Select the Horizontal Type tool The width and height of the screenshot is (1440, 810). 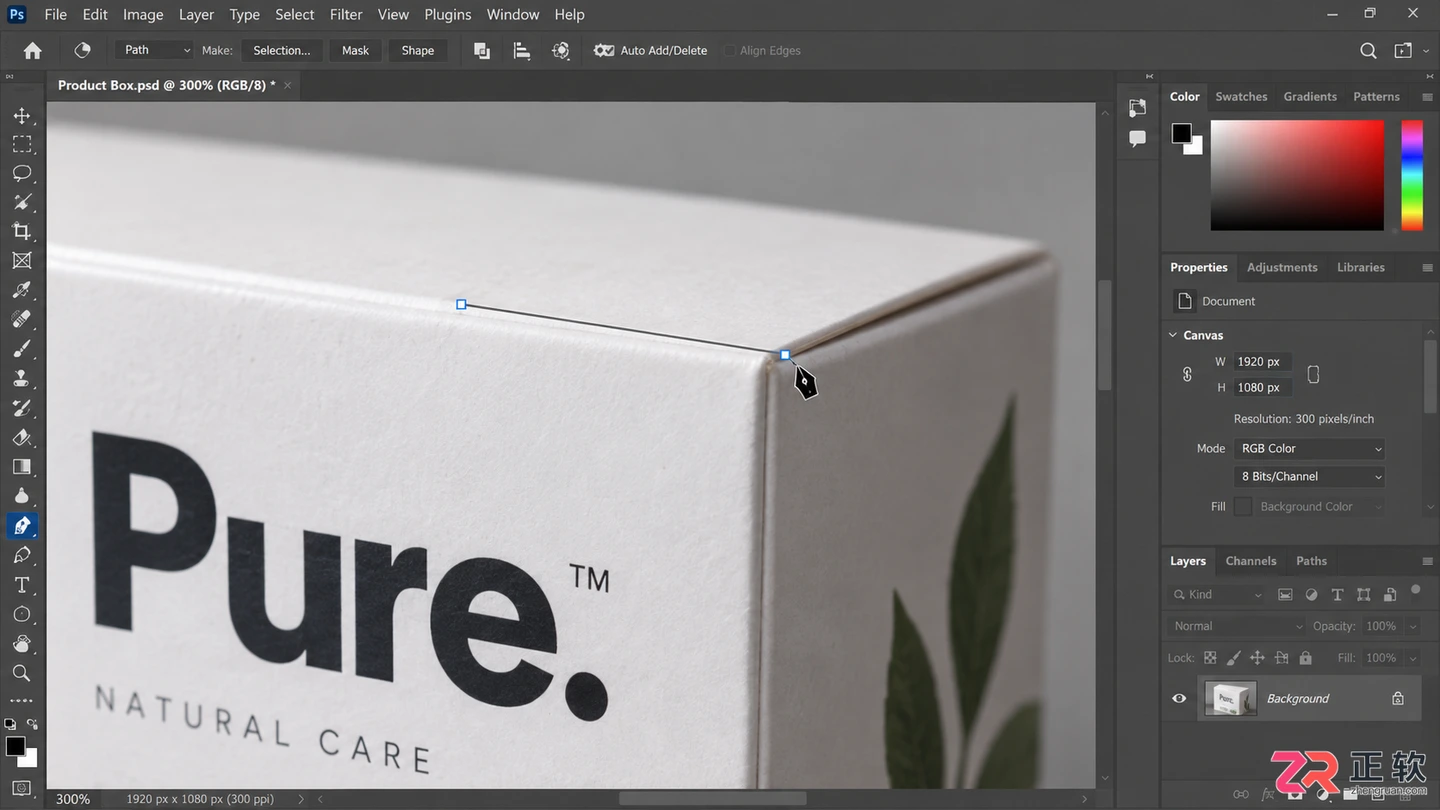pyautogui.click(x=22, y=584)
